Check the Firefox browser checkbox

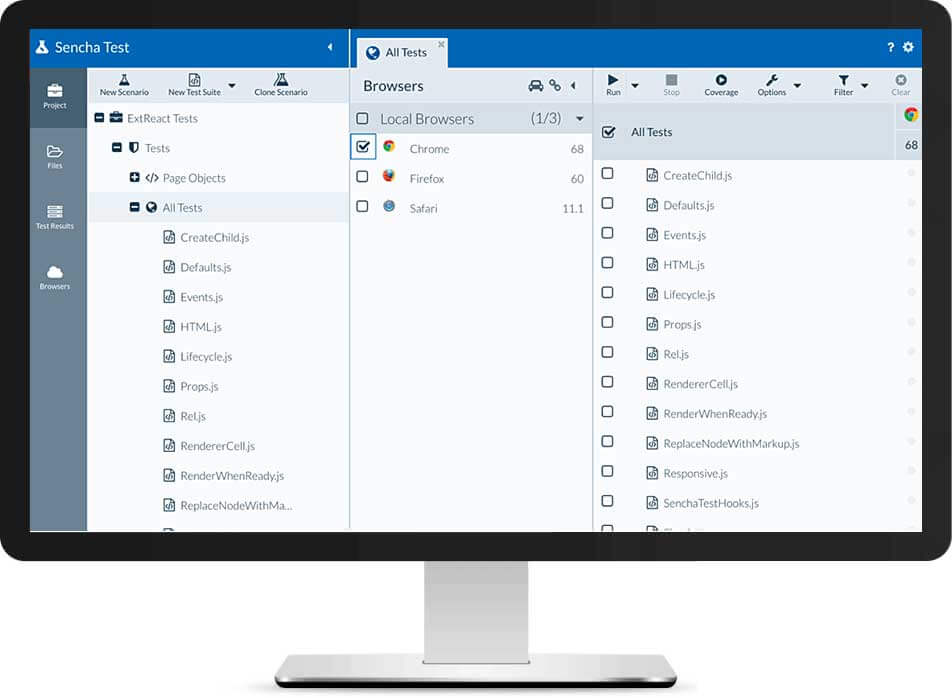[362, 177]
